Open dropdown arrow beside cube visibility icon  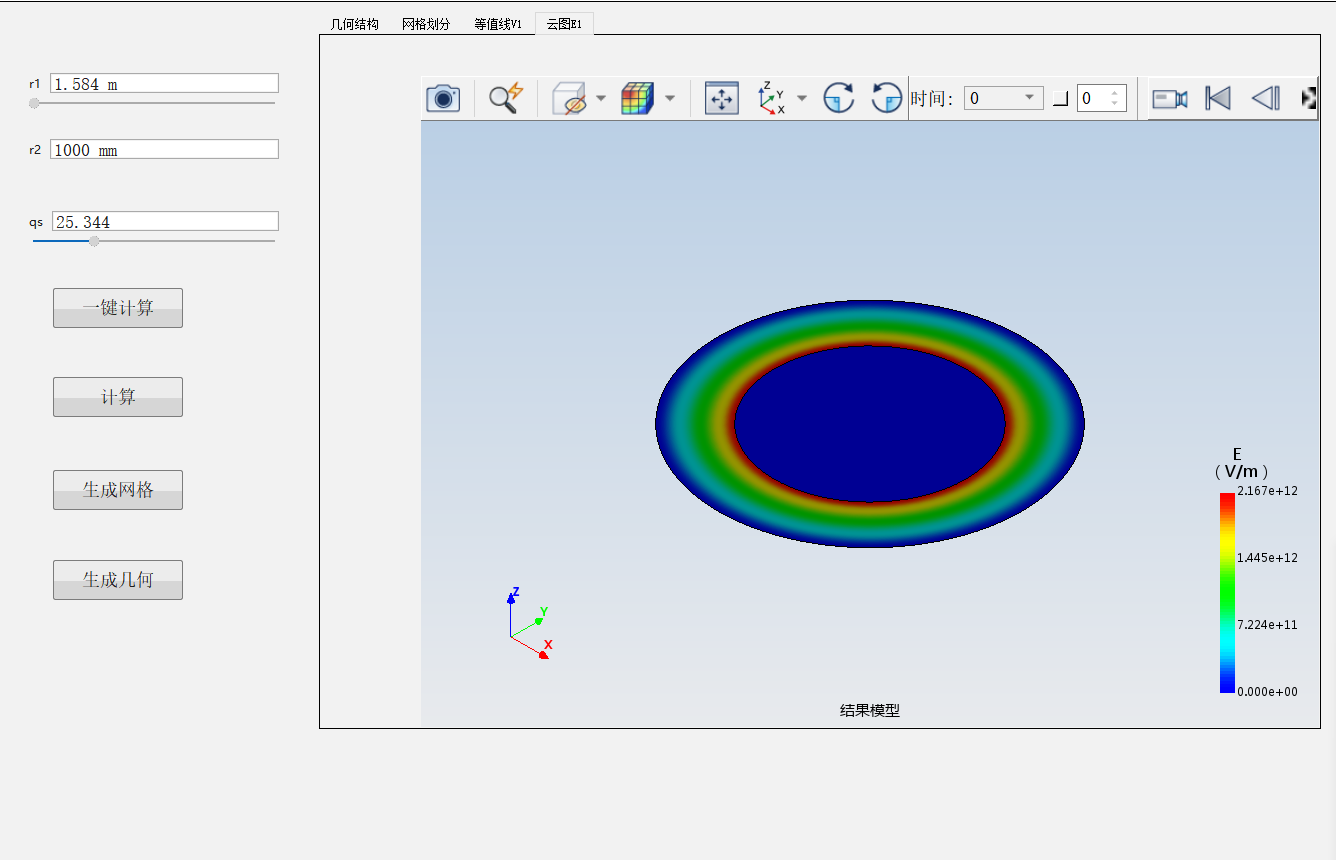pos(601,98)
